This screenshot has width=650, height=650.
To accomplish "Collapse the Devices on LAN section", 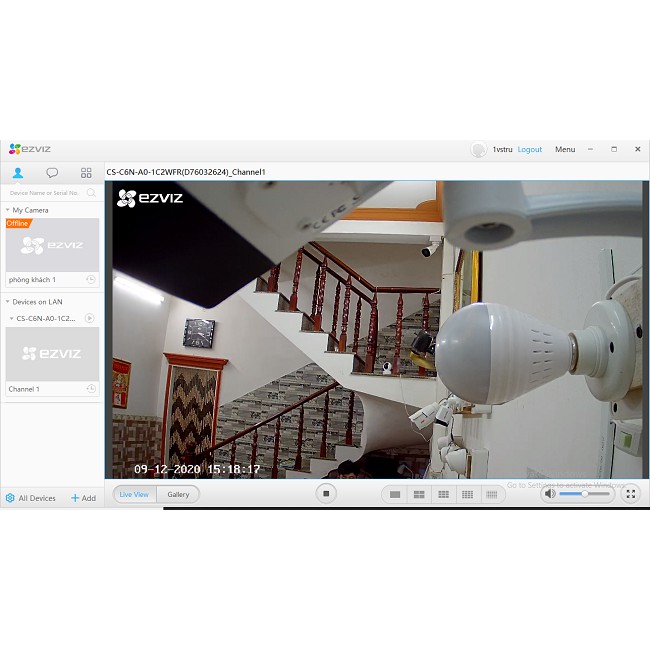I will pyautogui.click(x=8, y=301).
